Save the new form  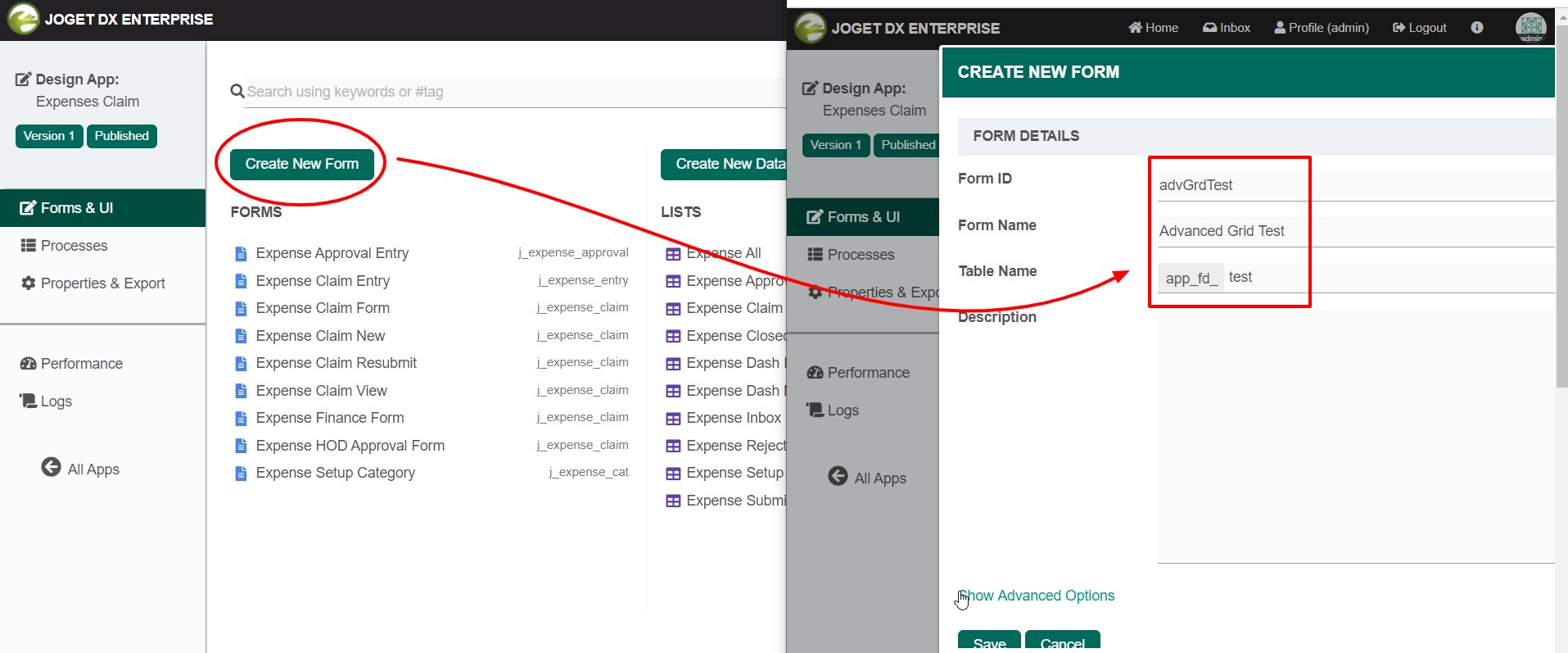pos(989,642)
